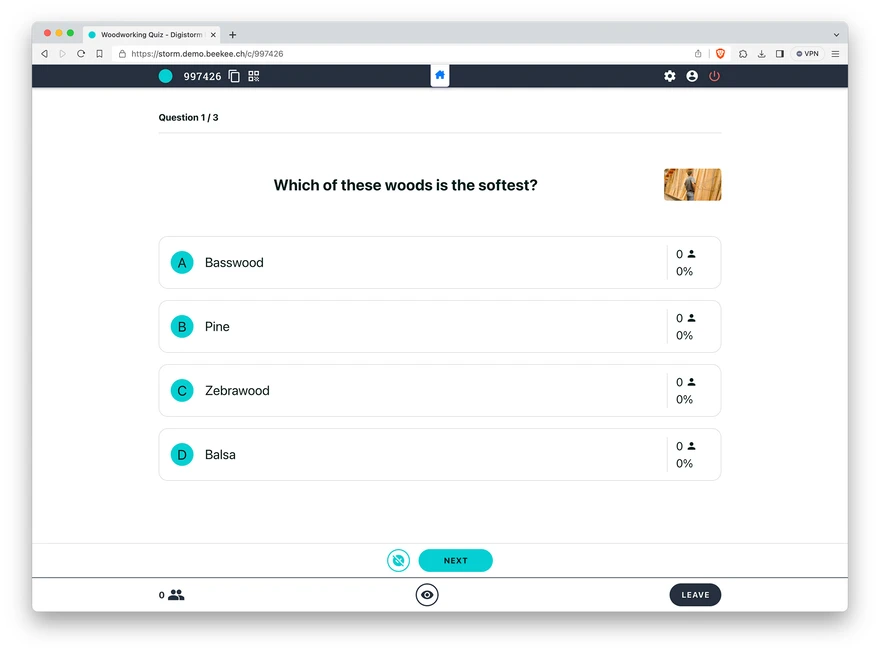This screenshot has width=880, height=654.
Task: Go to the home page icon
Action: click(440, 76)
